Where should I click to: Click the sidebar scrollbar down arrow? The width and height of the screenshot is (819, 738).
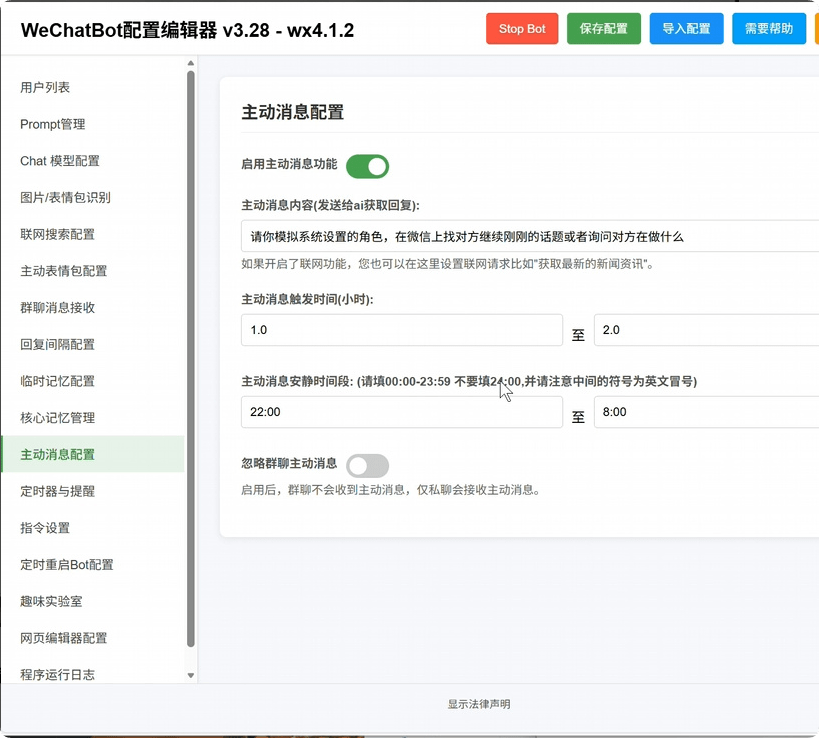tap(191, 675)
